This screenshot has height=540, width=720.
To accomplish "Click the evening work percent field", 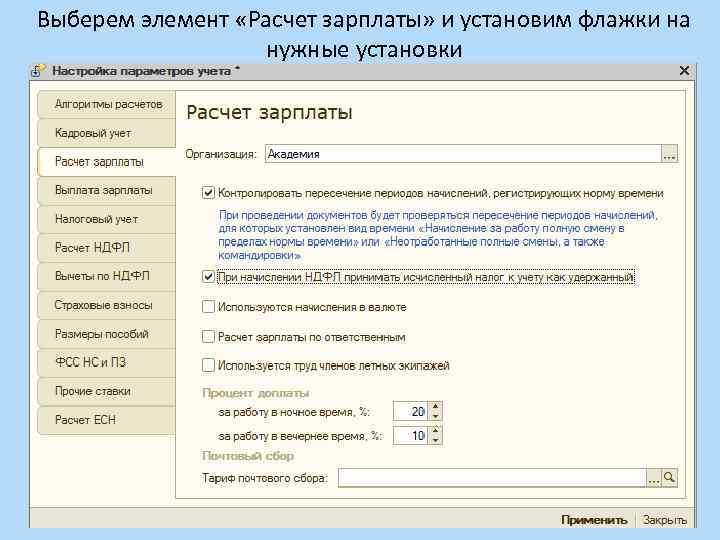I will click(410, 435).
